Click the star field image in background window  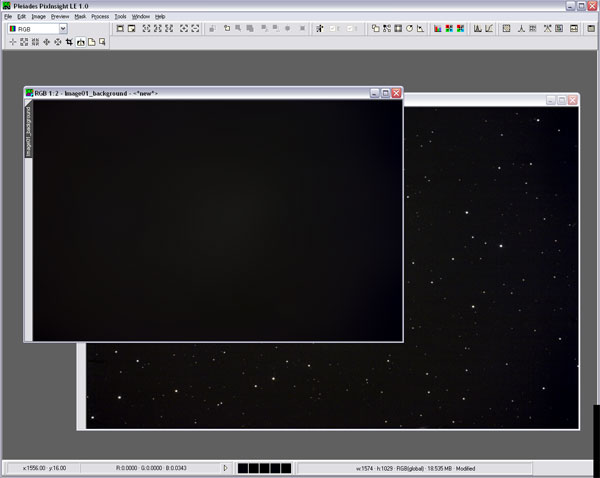(x=490, y=268)
